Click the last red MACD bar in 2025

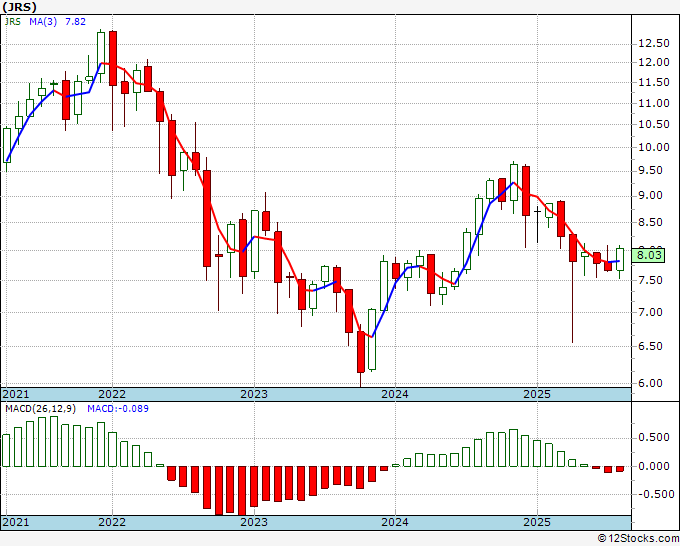(x=620, y=469)
